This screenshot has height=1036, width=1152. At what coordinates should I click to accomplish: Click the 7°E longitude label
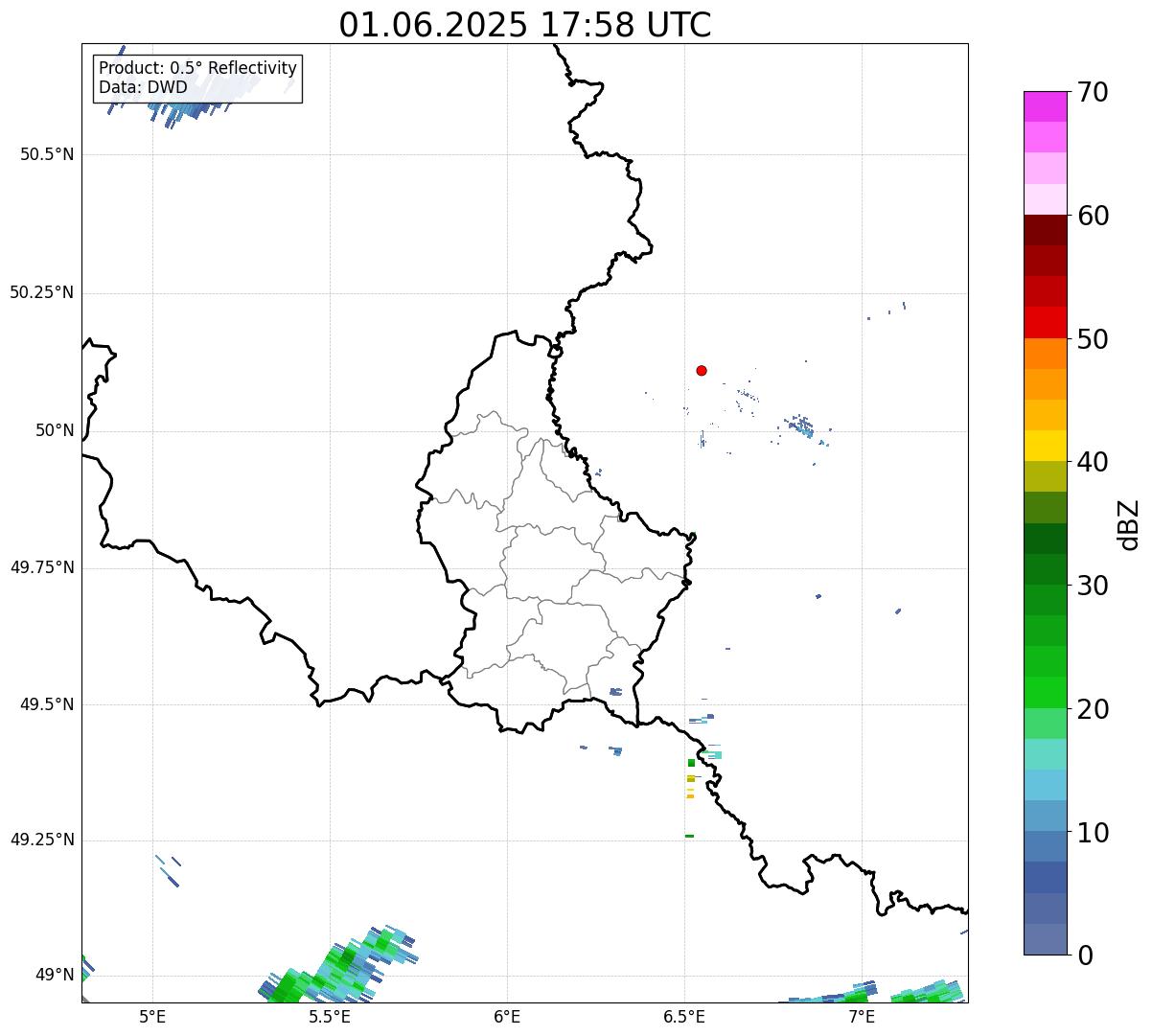point(862,1016)
